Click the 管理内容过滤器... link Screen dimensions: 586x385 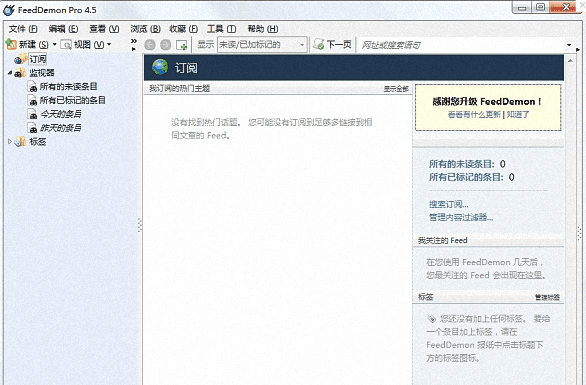click(x=461, y=217)
